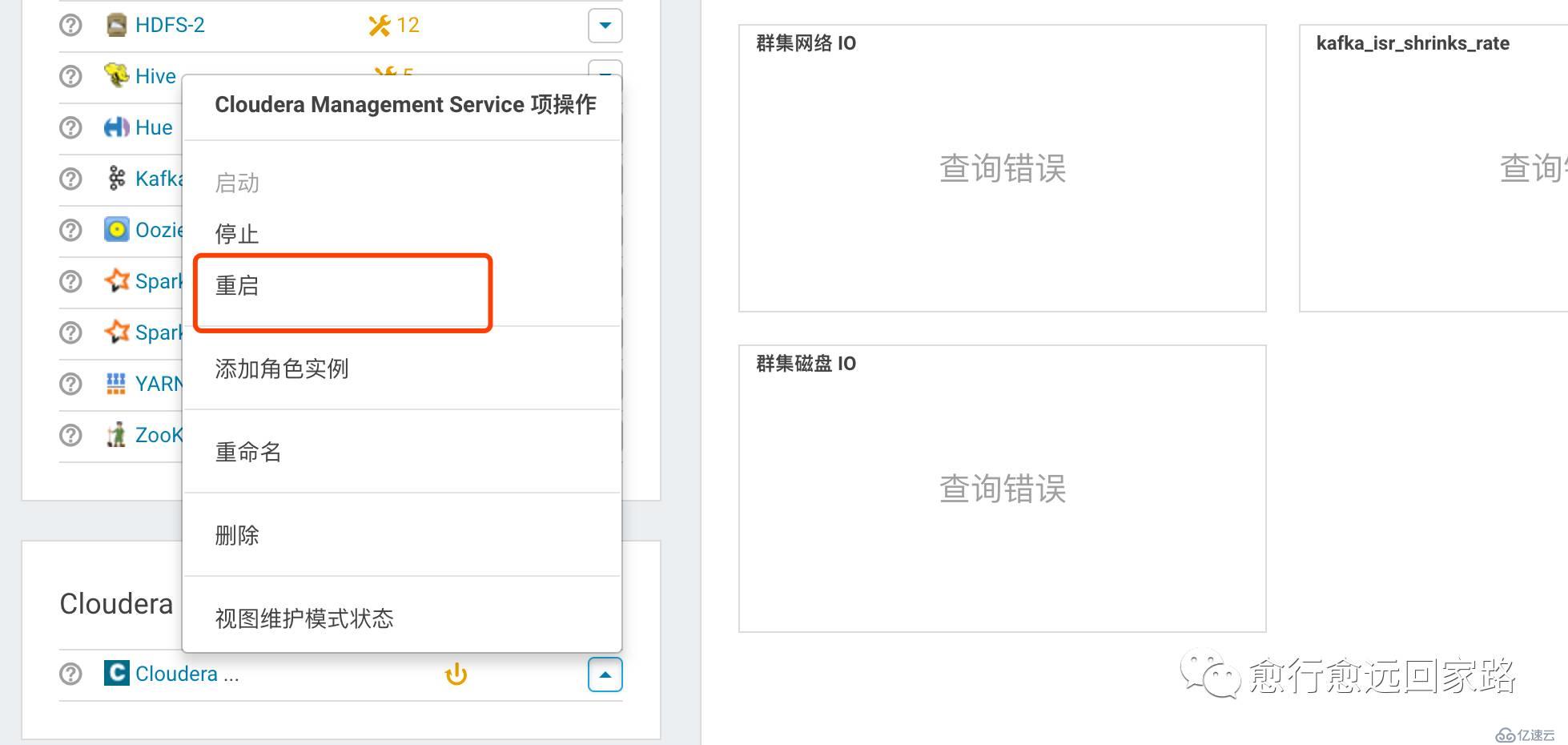Image resolution: width=1568 pixels, height=745 pixels.
Task: Click the ZooKeeper service icon
Action: coord(116,434)
